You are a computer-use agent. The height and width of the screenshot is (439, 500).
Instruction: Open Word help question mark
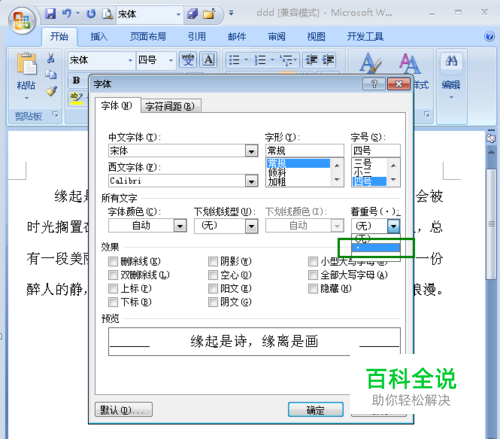[489, 36]
